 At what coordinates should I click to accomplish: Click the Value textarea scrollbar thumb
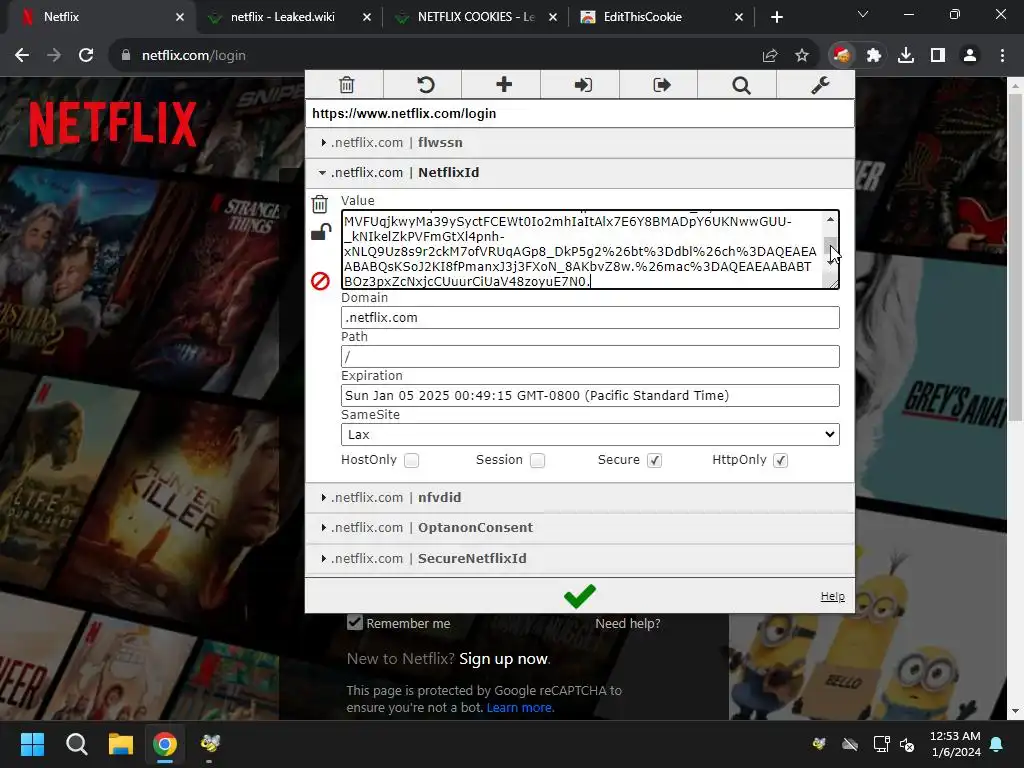pos(830,248)
